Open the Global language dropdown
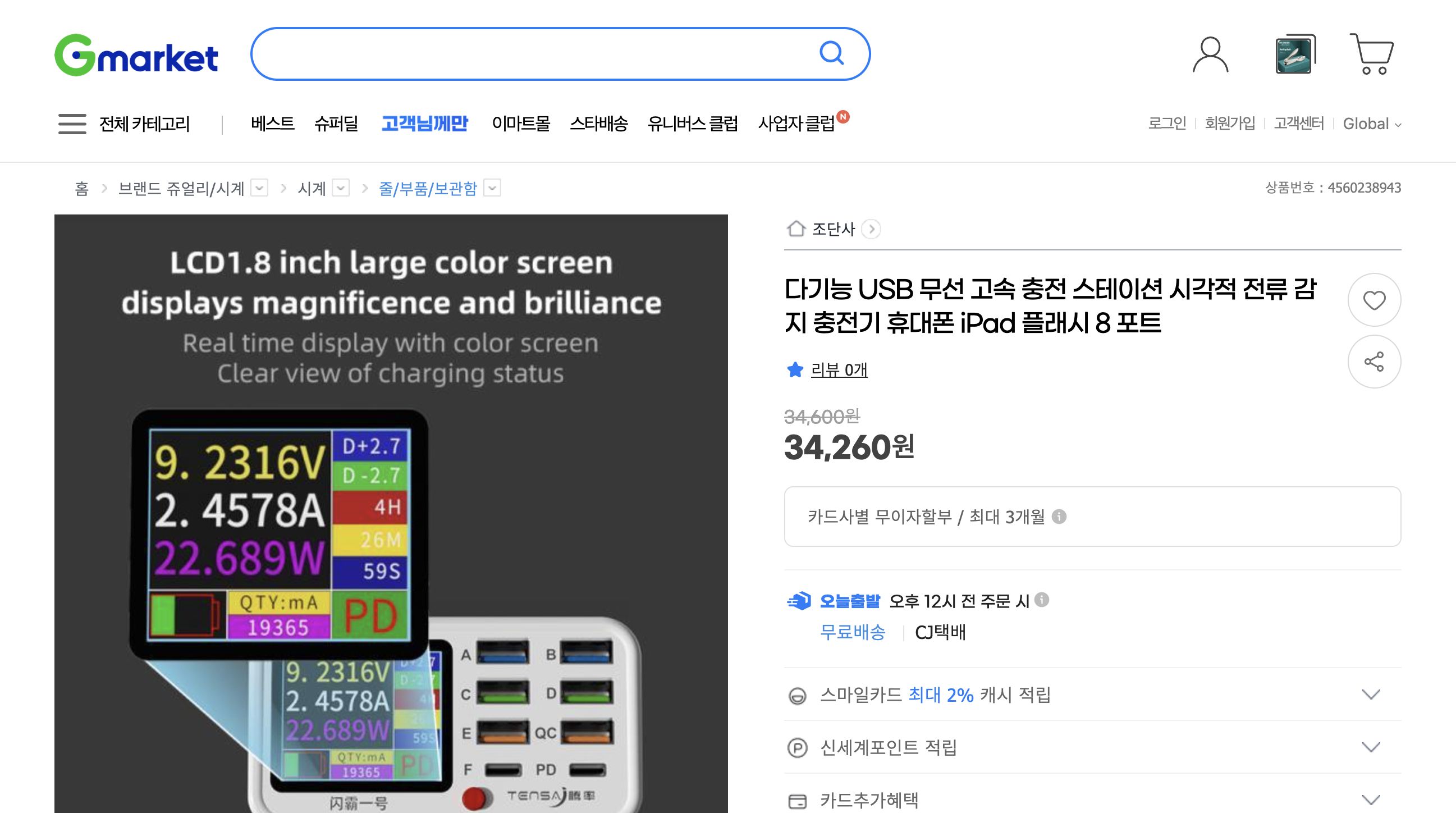 [1371, 124]
